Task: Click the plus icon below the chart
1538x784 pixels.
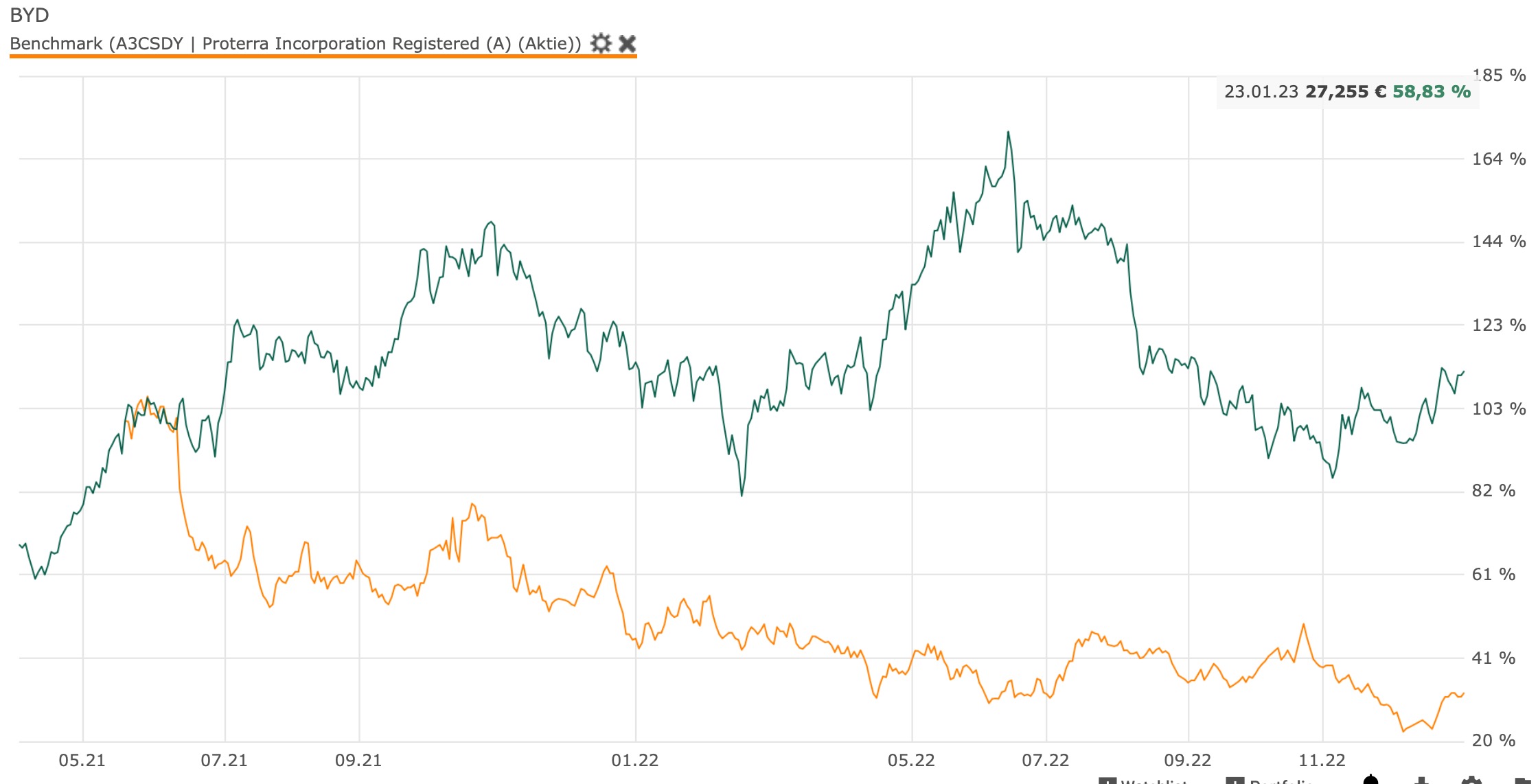Action: (x=1421, y=781)
